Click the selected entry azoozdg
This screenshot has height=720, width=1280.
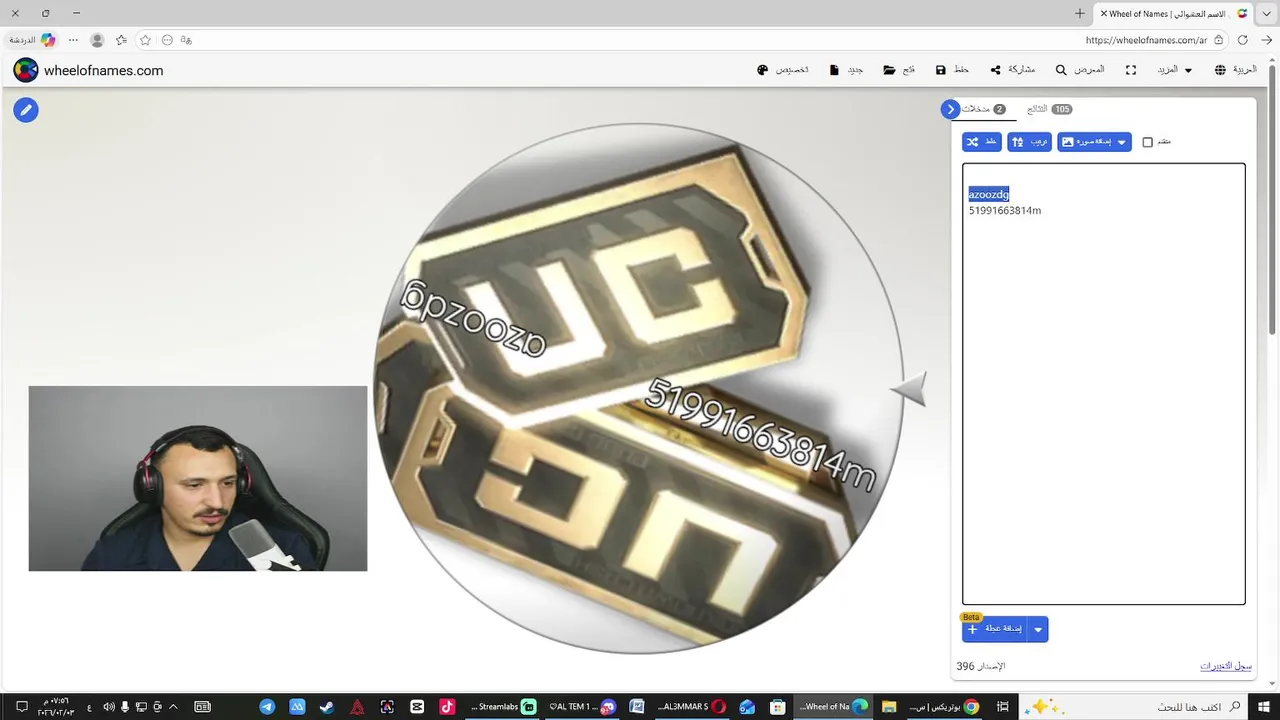988,194
